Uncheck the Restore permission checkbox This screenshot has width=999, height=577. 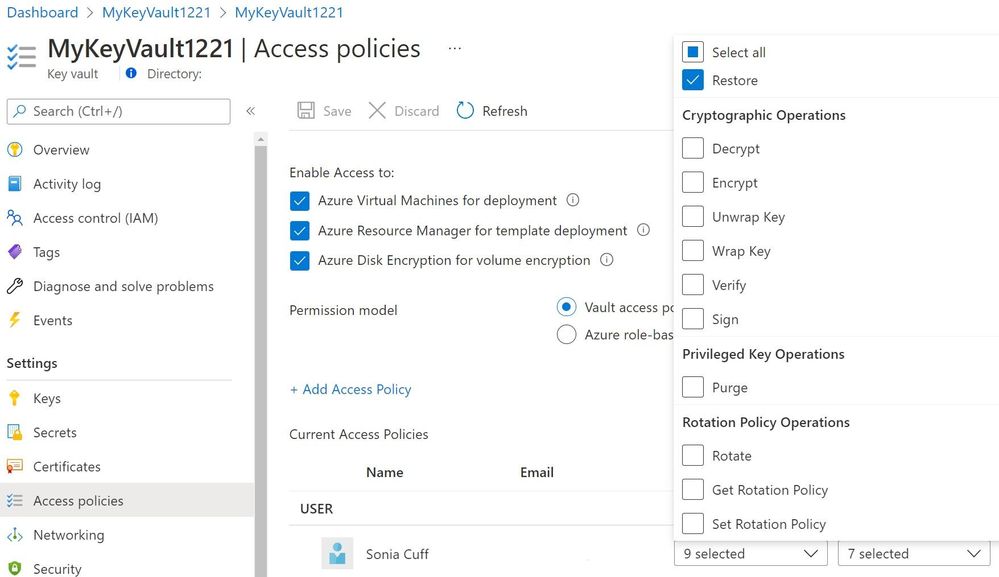click(x=693, y=80)
